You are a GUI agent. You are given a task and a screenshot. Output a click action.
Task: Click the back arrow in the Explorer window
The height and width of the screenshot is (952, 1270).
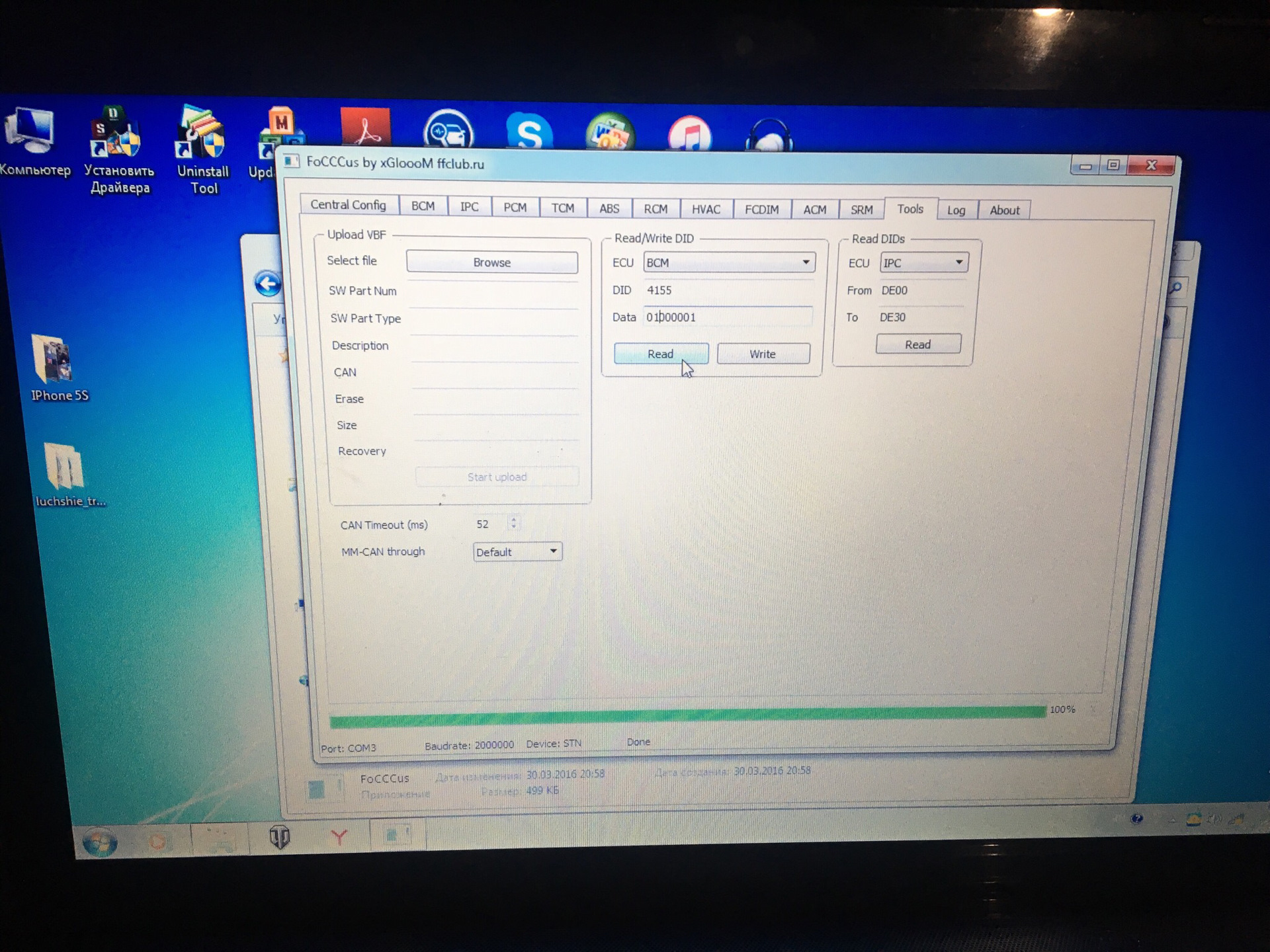coord(268,284)
